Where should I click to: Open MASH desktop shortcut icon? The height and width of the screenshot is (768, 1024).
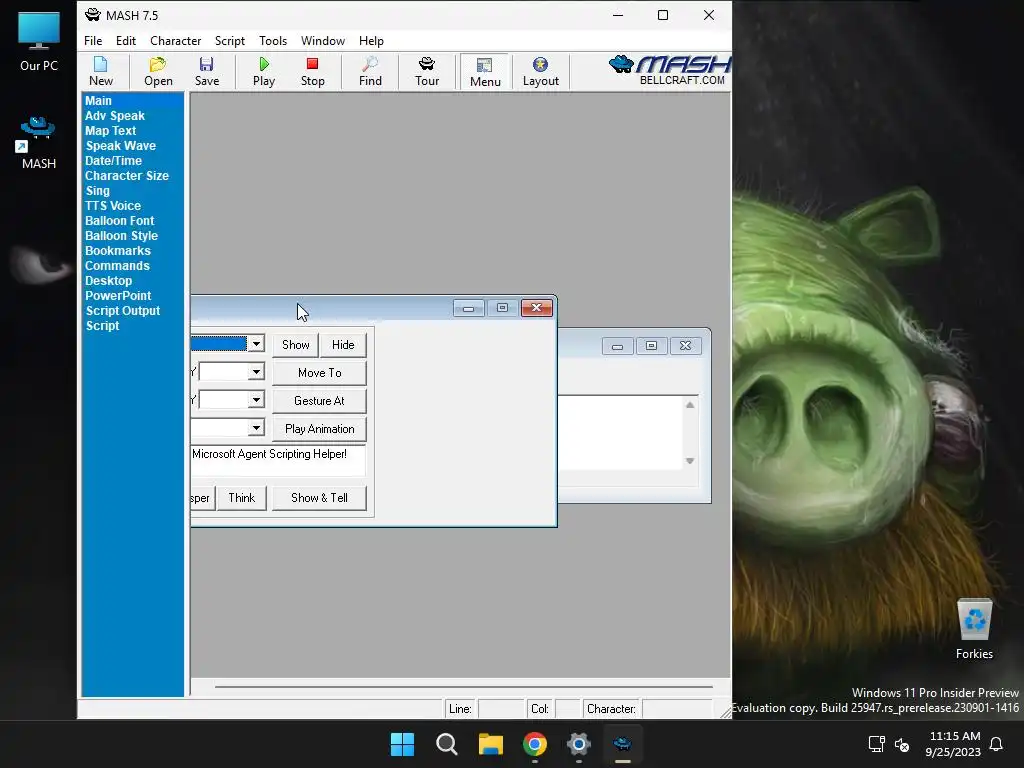tap(39, 143)
